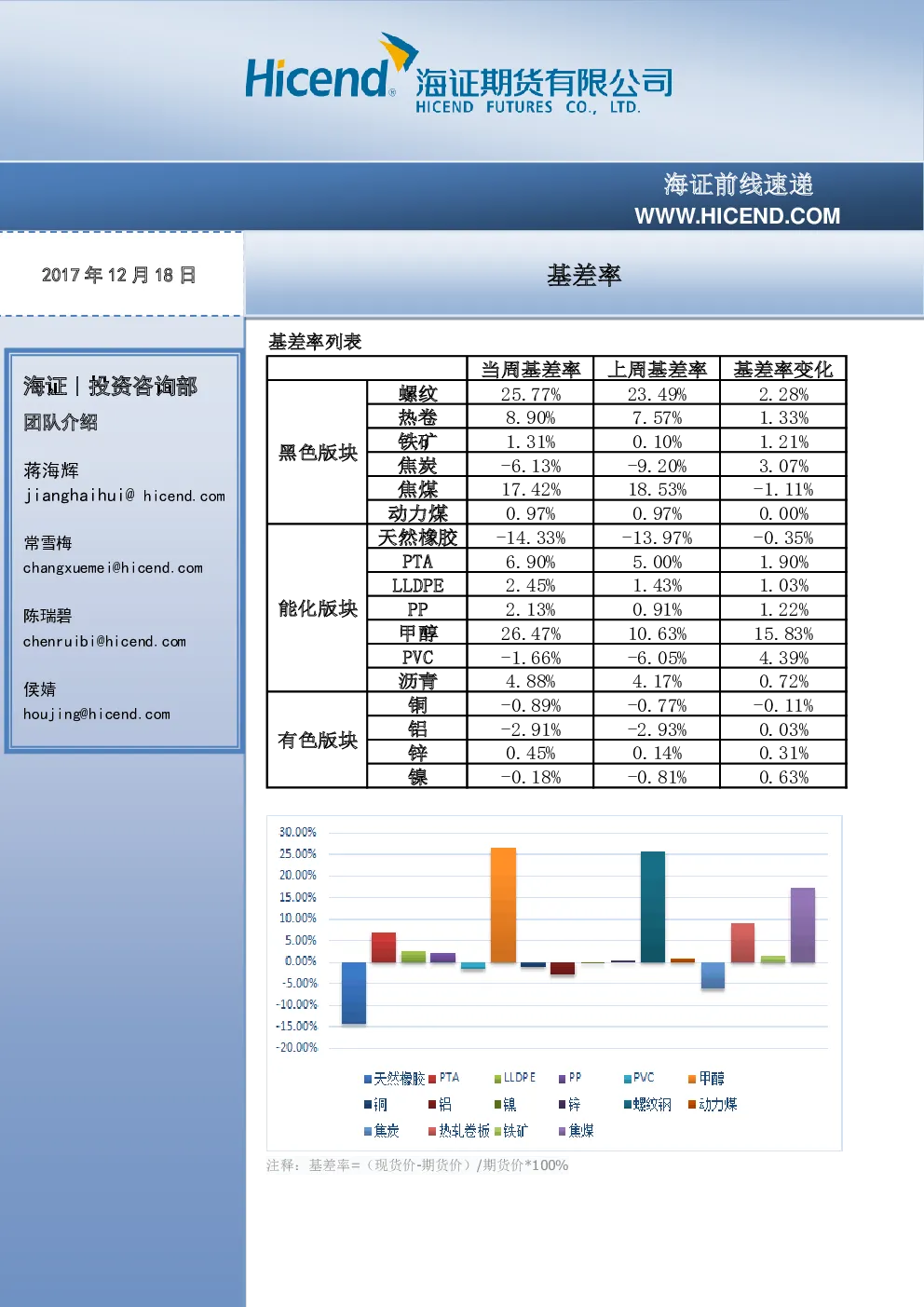Viewport: 924px width, 1307px height.
Task: Click the 螺纹 row label
Action: (417, 394)
